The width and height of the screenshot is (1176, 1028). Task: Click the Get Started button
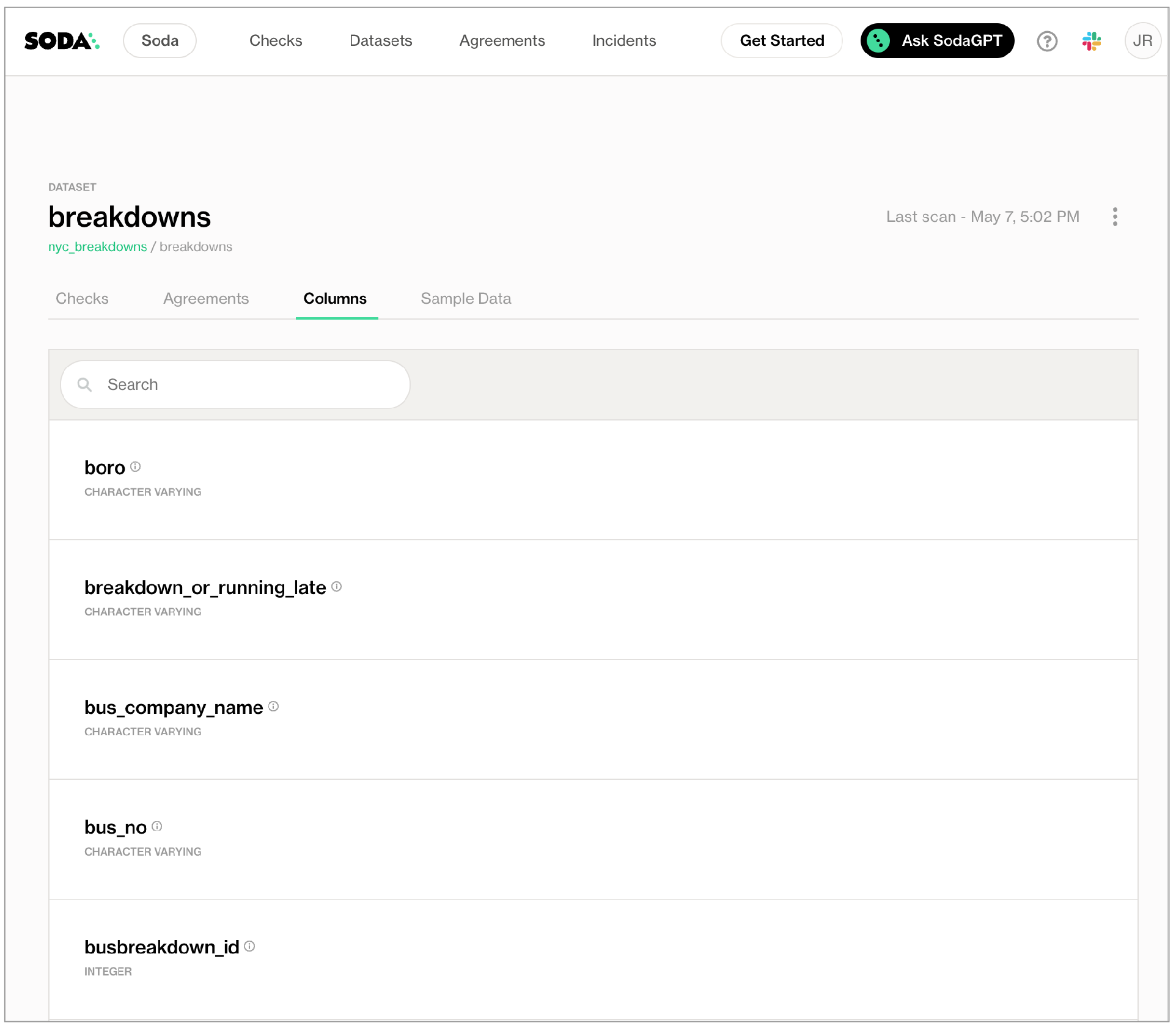click(x=782, y=41)
